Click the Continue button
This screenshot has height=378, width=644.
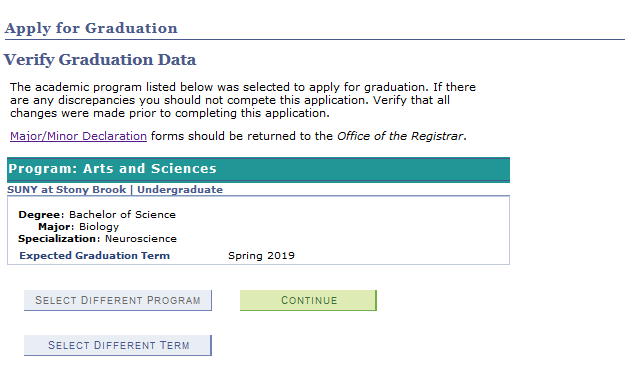(308, 300)
